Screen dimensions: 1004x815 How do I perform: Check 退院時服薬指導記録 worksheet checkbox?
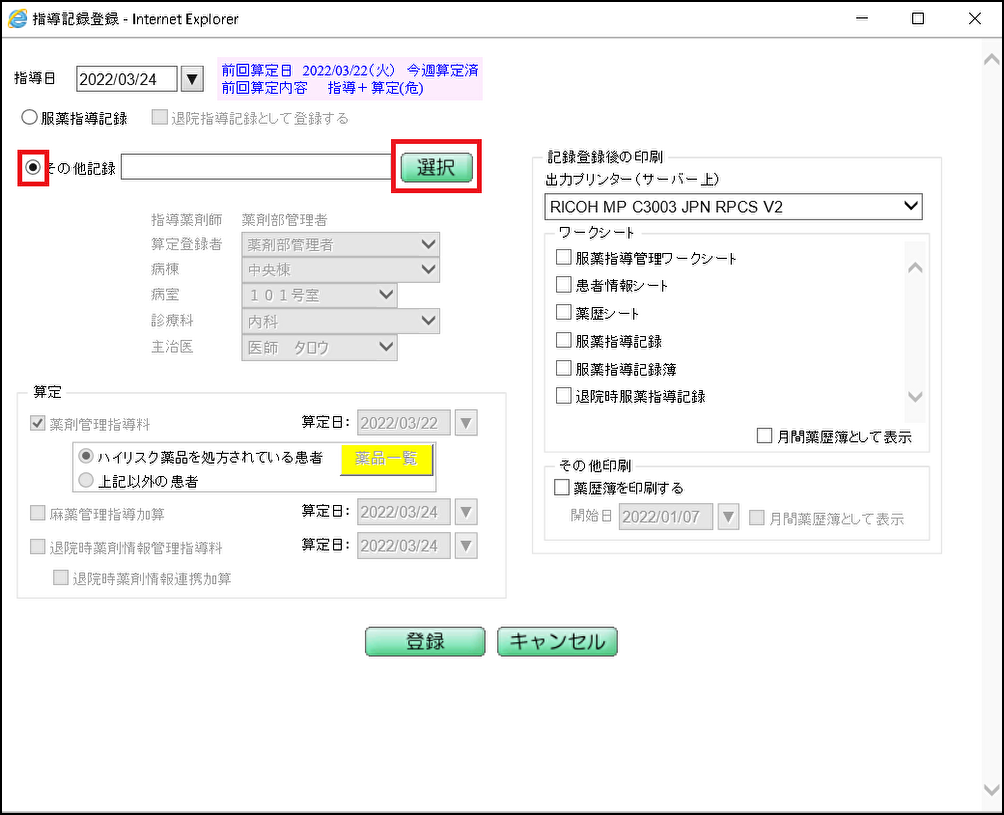click(563, 396)
